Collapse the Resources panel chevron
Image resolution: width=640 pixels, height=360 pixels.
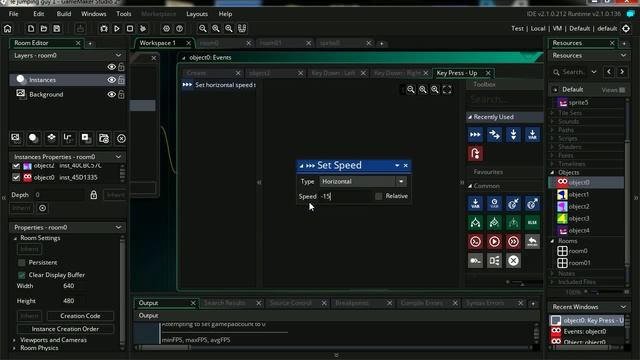[x=623, y=56]
